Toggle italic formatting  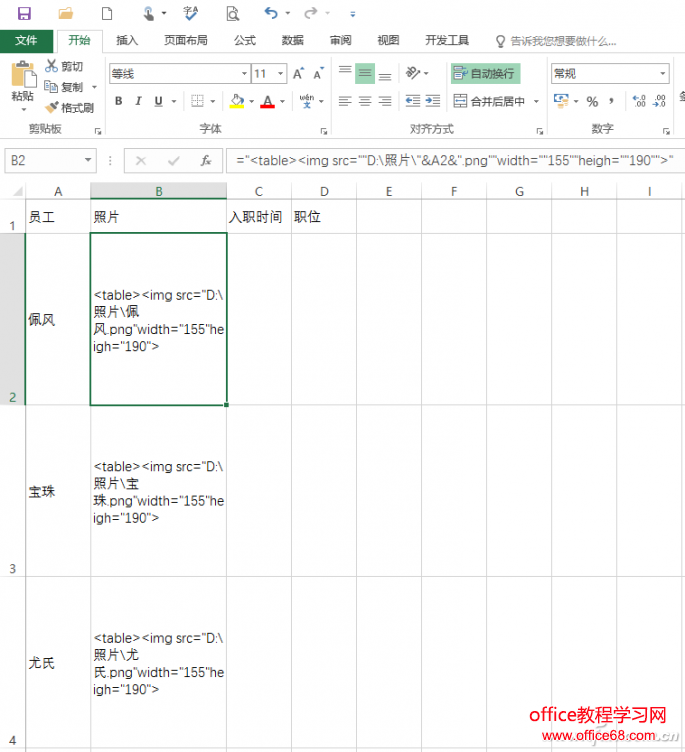pos(138,101)
